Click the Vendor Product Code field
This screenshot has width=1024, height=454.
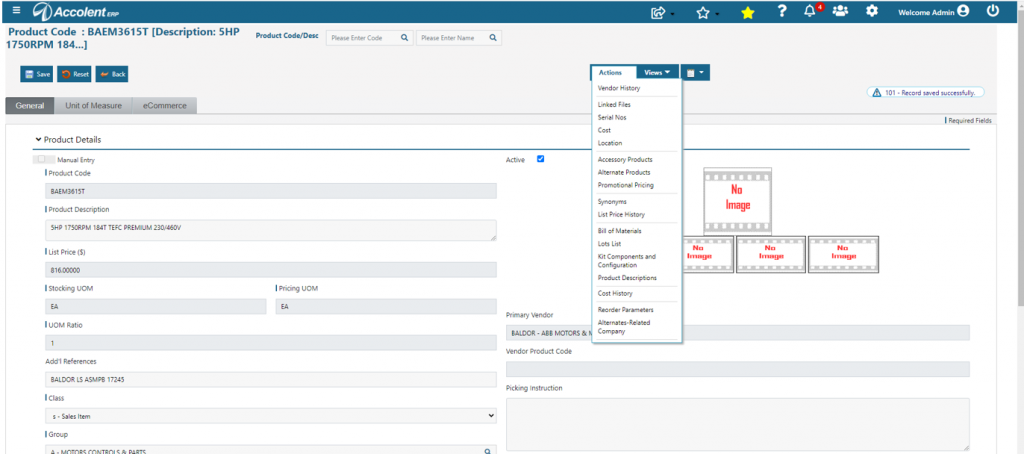tap(737, 369)
